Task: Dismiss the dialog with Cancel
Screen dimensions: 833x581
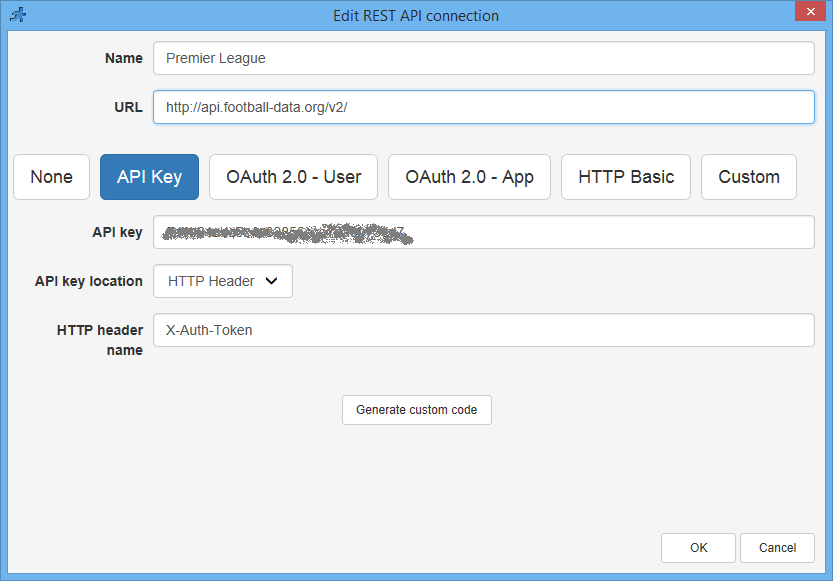Action: point(777,547)
